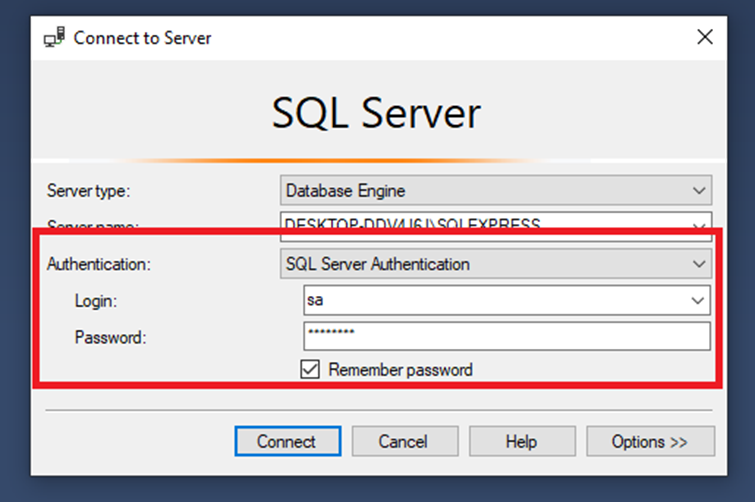Cancel the connection dialog

(x=405, y=441)
